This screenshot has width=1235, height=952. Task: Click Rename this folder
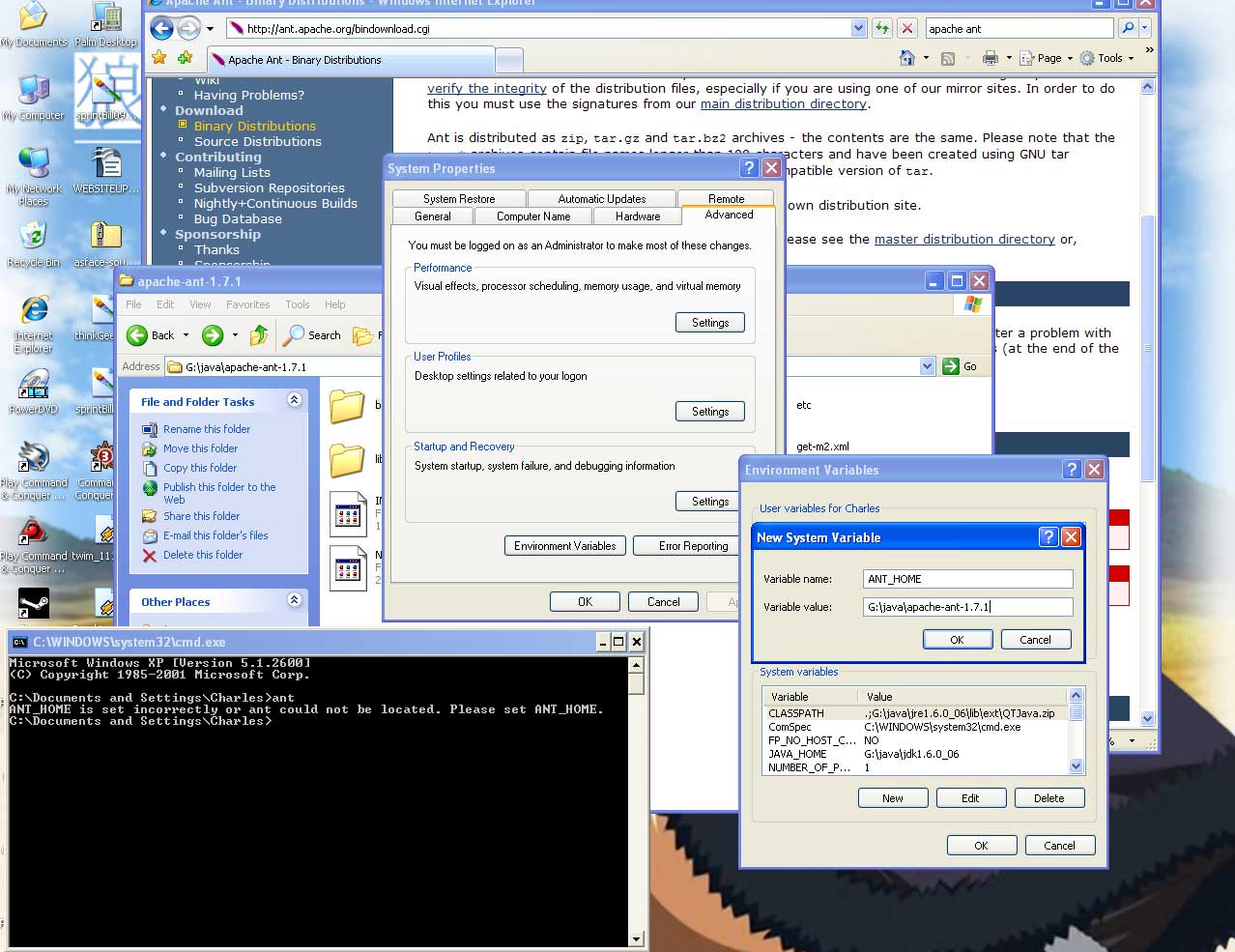[206, 429]
